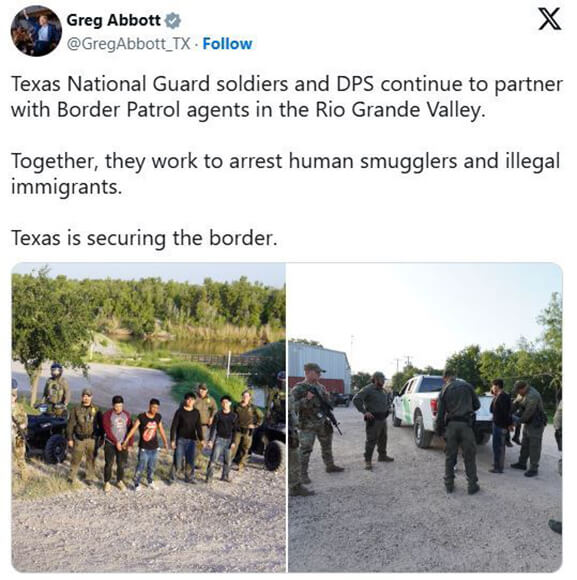Click the Rolling Stones tongue t-shirt
Image resolution: width=577 pixels, height=580 pixels.
tap(149, 431)
